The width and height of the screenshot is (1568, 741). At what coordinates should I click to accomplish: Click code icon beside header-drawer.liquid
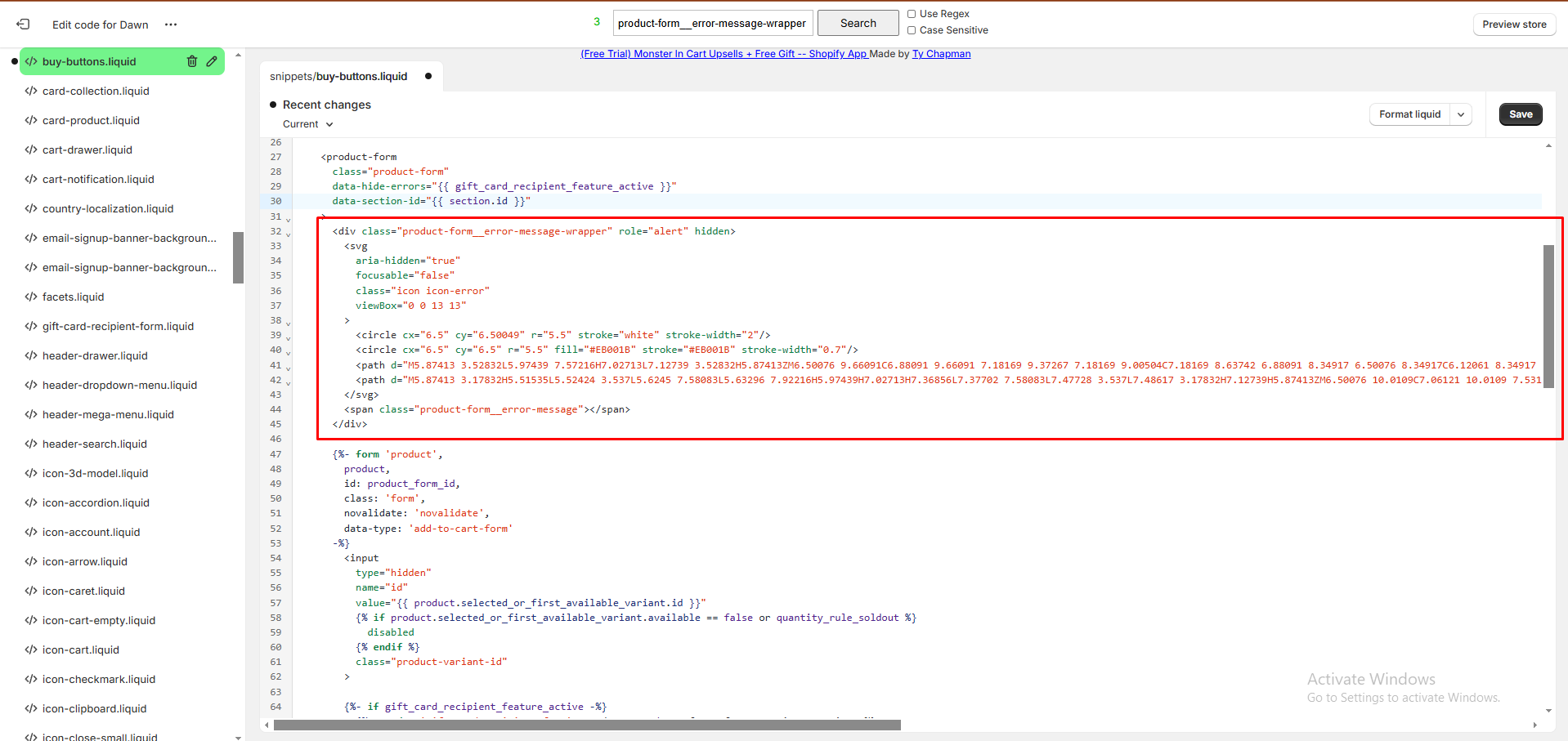coord(31,355)
